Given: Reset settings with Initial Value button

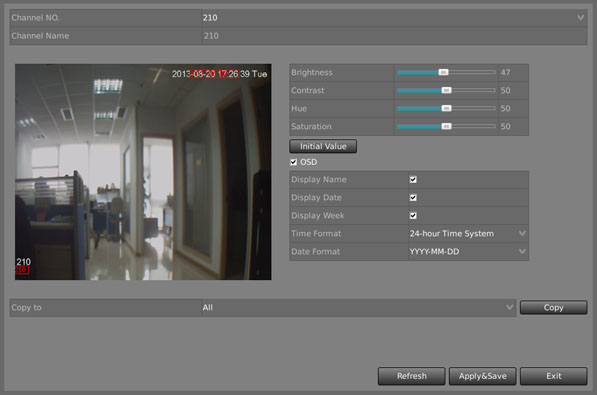Looking at the screenshot, I should coord(323,146).
